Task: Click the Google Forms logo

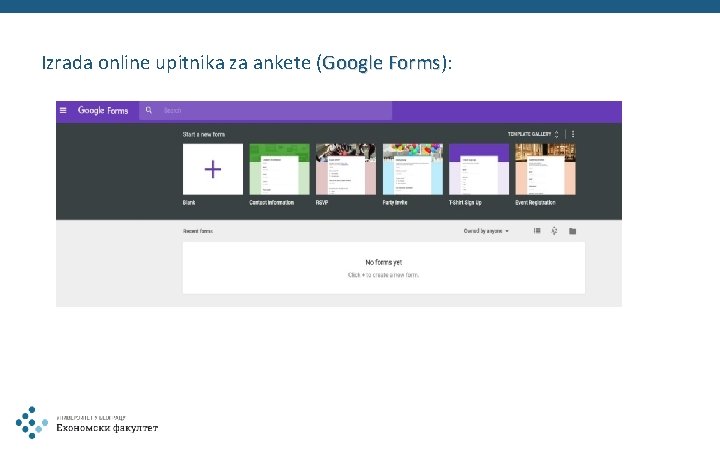Action: [103, 111]
